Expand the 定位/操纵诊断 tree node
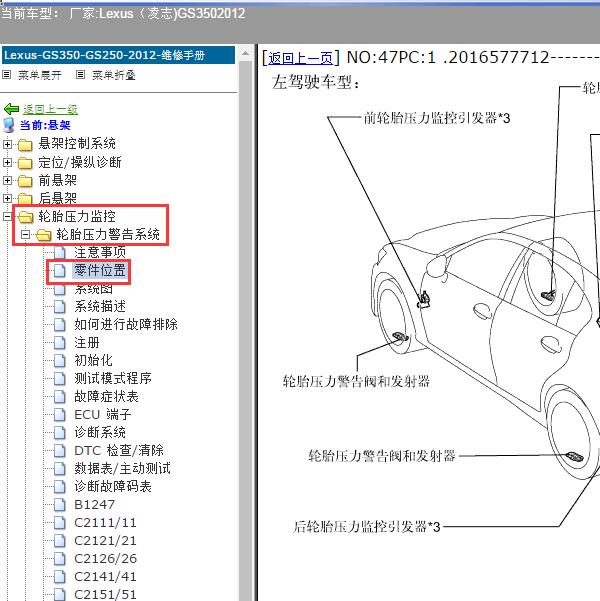The height and width of the screenshot is (601, 600). click(x=7, y=162)
